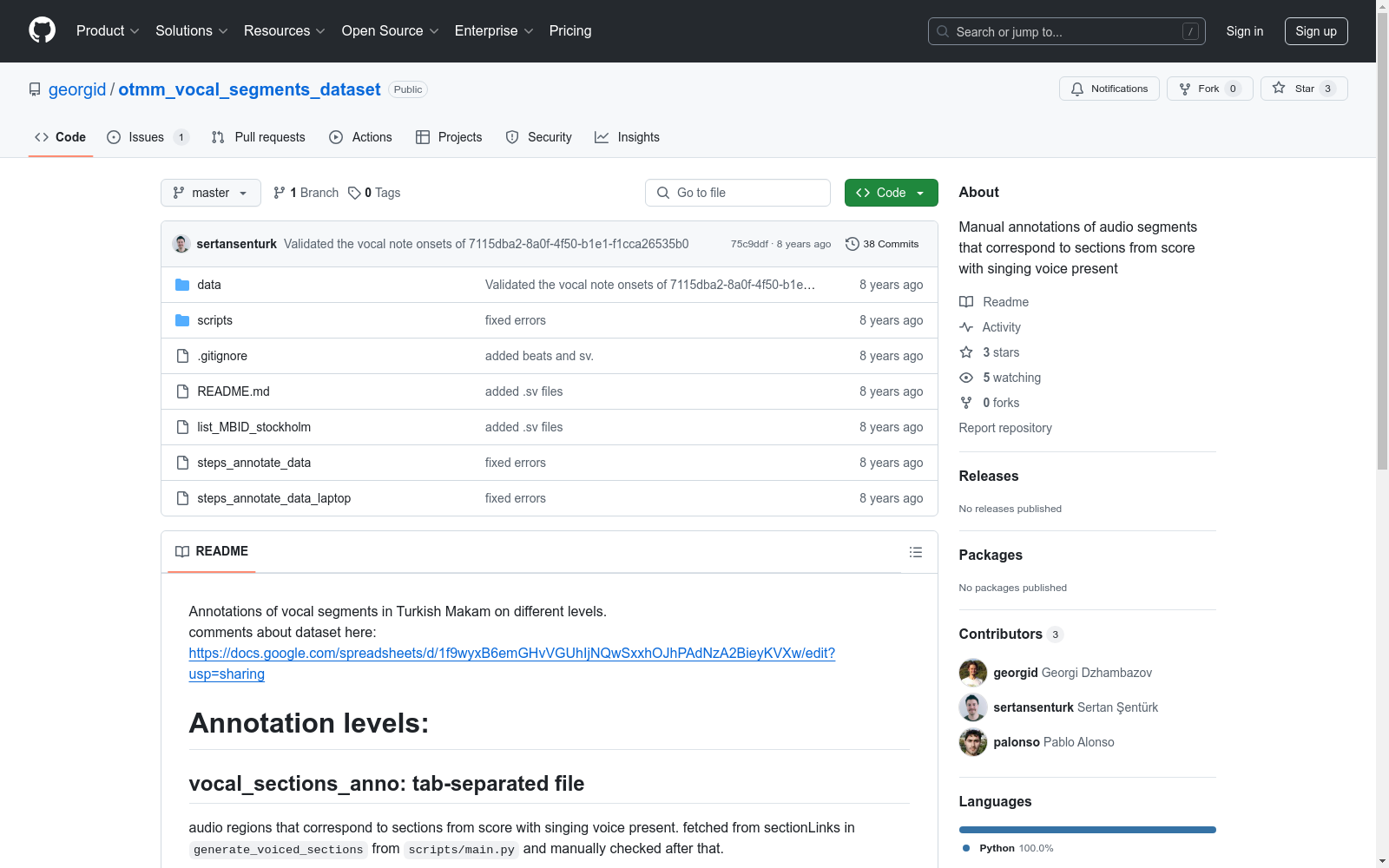Click the eye icon next to watching

[966, 378]
